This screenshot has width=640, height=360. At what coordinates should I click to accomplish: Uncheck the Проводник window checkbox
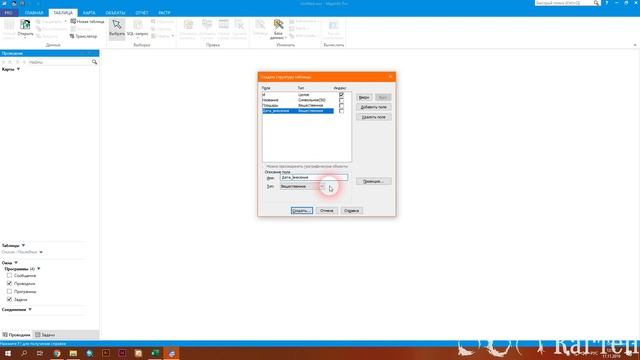tap(9, 283)
